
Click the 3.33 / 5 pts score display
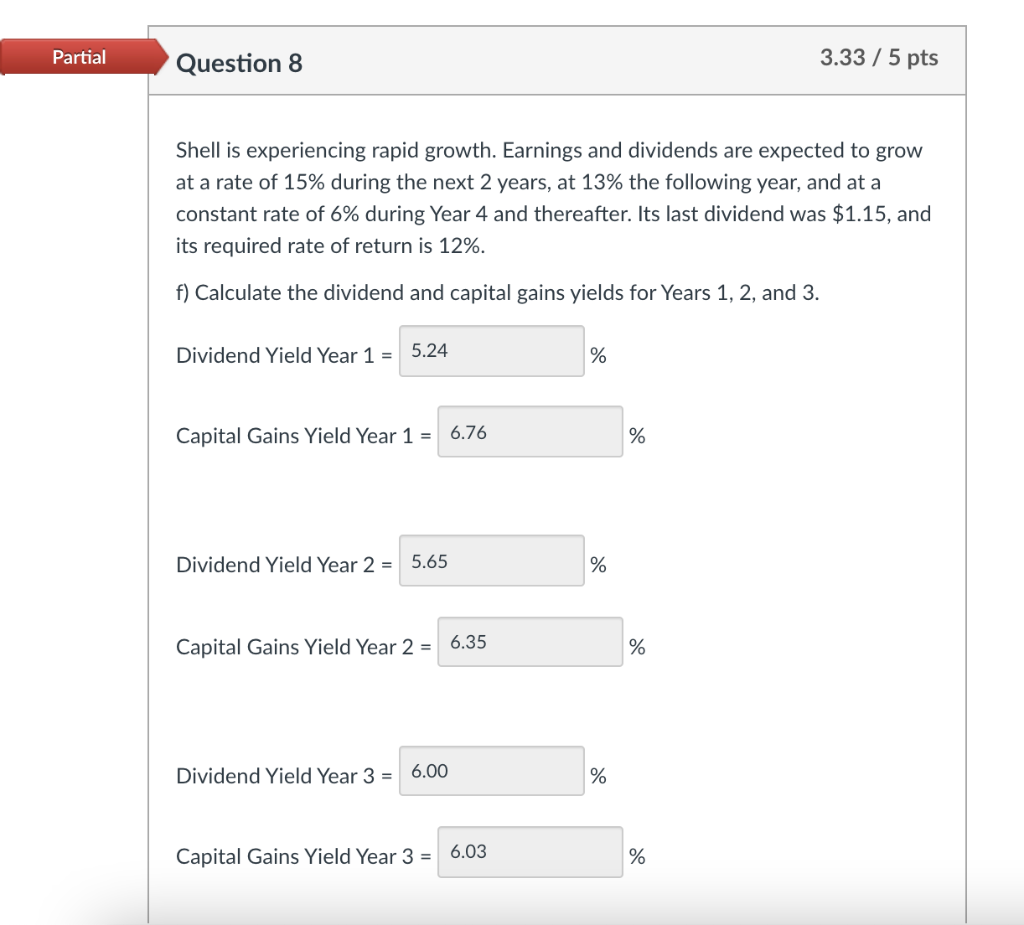click(x=879, y=57)
